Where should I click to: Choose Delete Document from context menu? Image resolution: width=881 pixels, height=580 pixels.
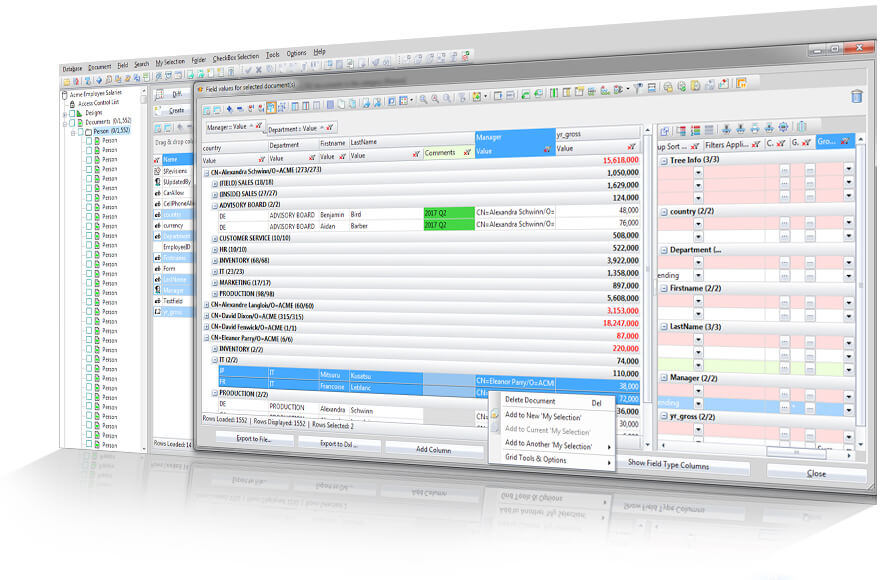[530, 401]
